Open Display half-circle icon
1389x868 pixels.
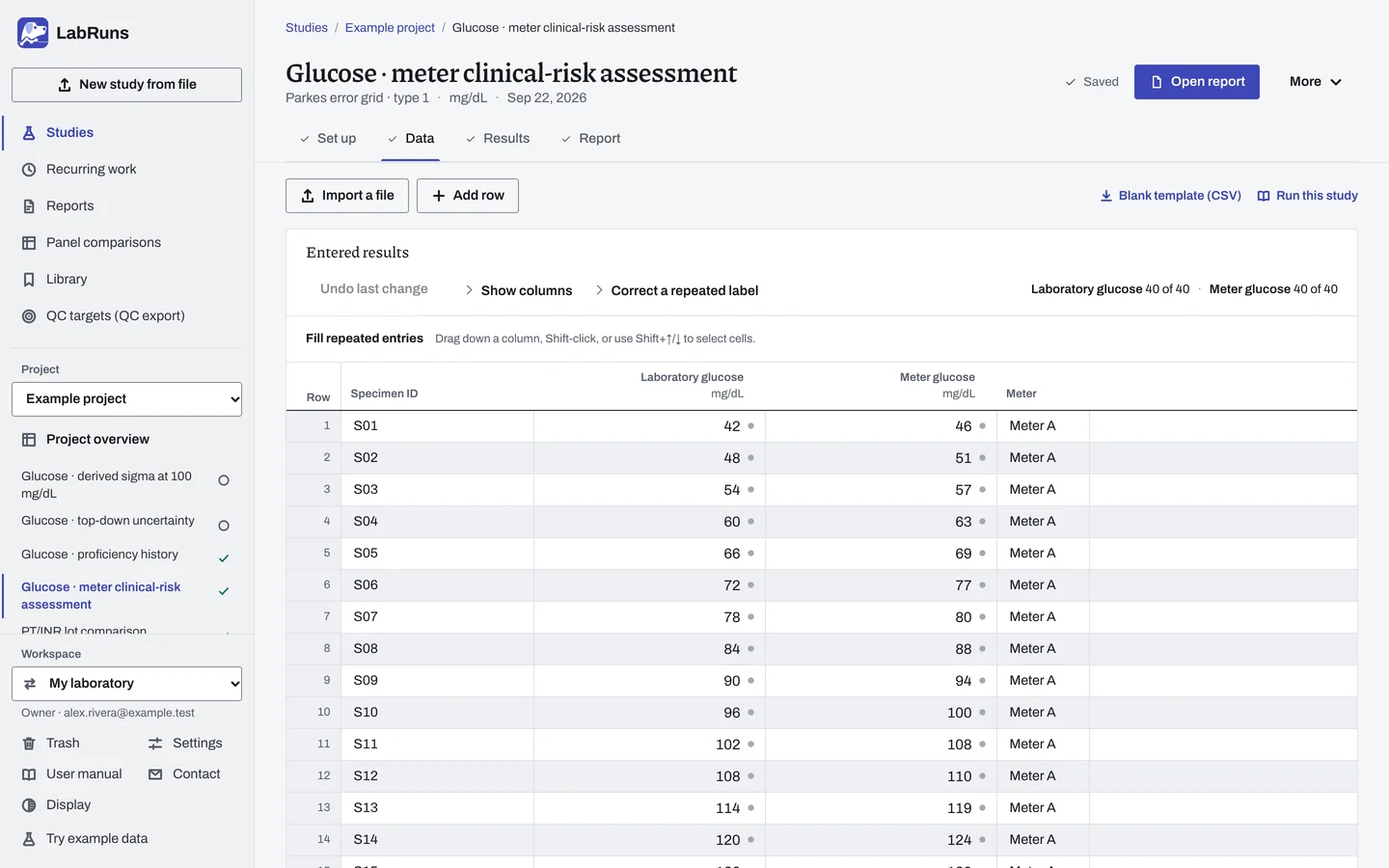(x=29, y=805)
